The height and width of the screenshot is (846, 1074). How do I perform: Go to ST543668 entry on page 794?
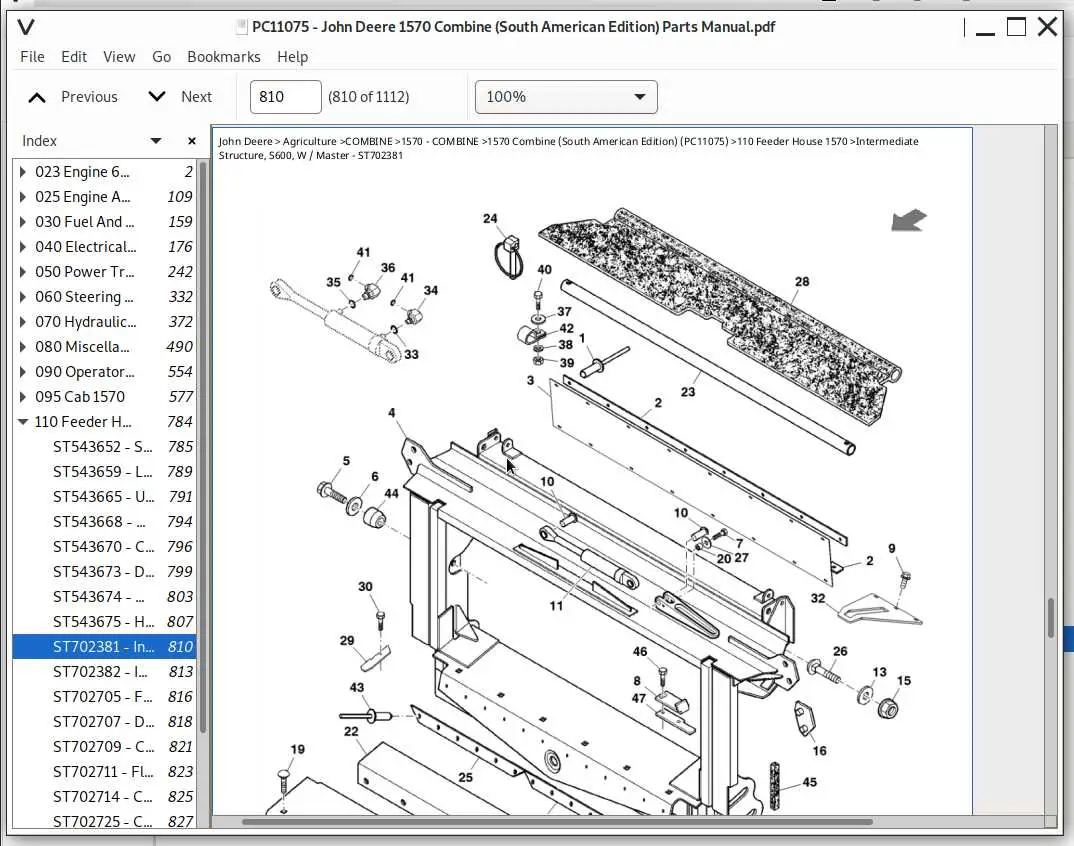[x=104, y=521]
